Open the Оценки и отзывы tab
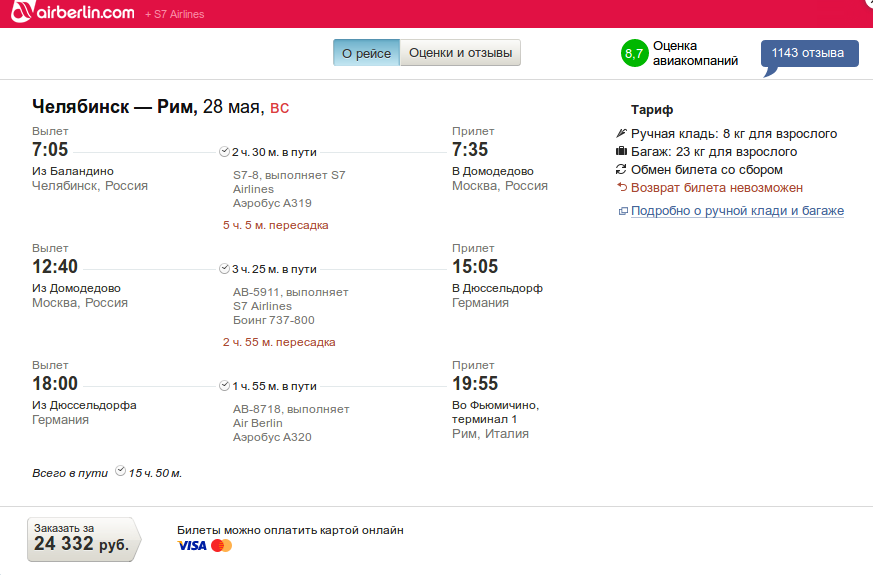 (x=460, y=53)
